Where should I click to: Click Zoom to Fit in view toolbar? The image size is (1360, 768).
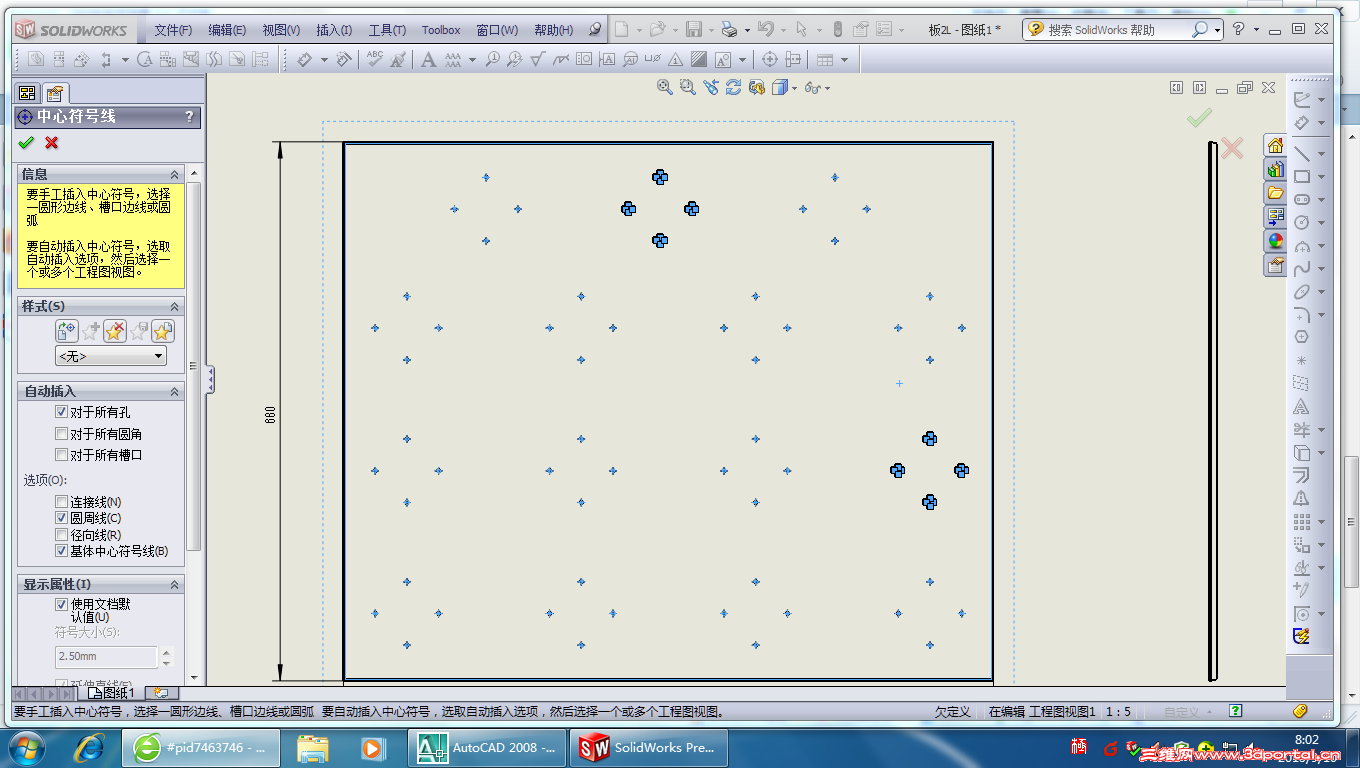(664, 88)
